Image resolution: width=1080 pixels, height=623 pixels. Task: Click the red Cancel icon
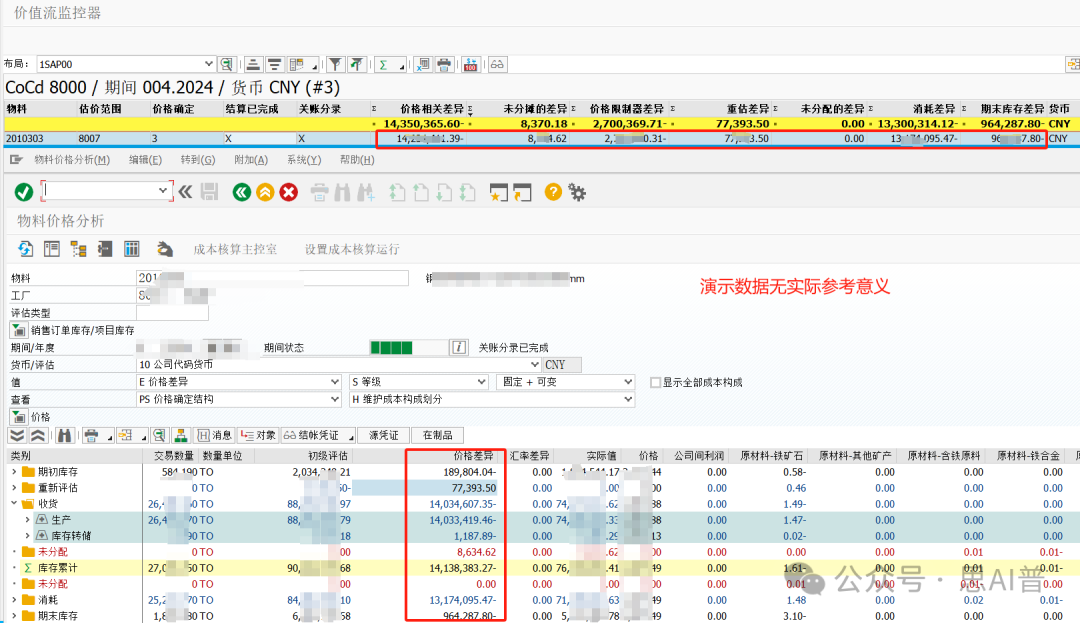pos(289,192)
